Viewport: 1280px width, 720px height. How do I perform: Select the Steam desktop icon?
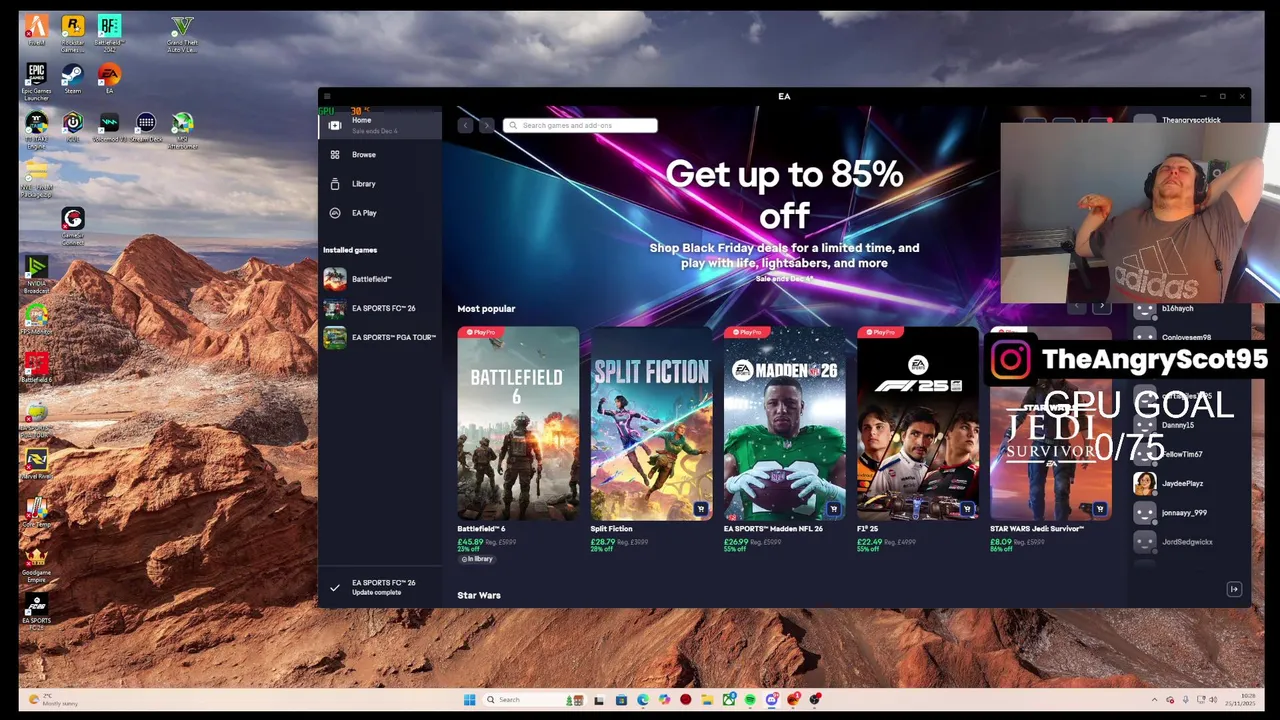pos(72,79)
